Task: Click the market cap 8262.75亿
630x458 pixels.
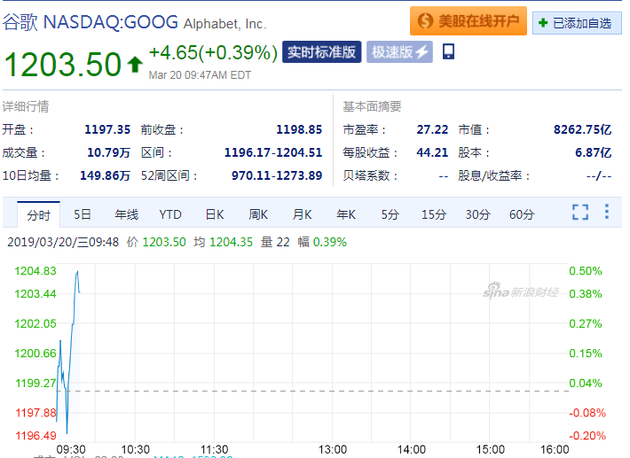Action: pyautogui.click(x=583, y=129)
